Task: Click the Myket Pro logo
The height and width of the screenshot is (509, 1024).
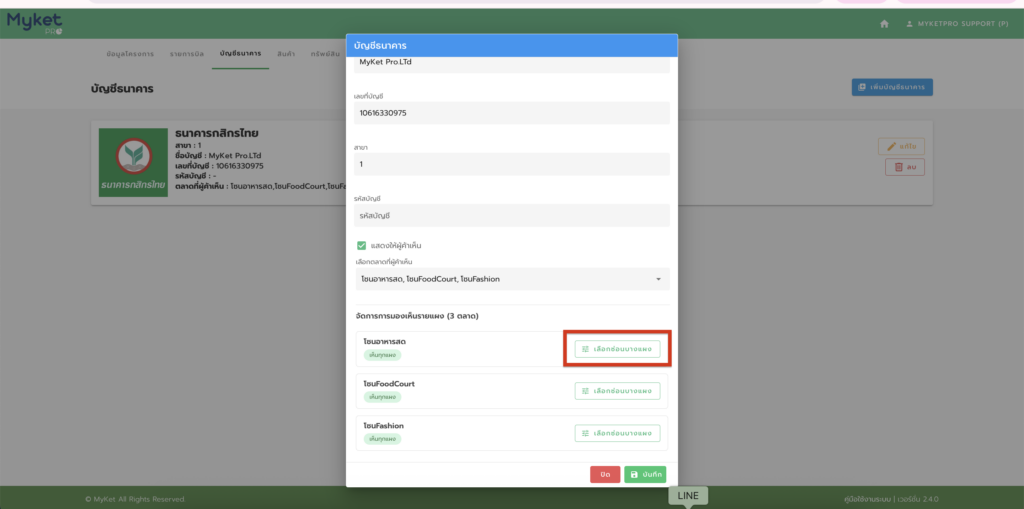Action: (x=34, y=23)
